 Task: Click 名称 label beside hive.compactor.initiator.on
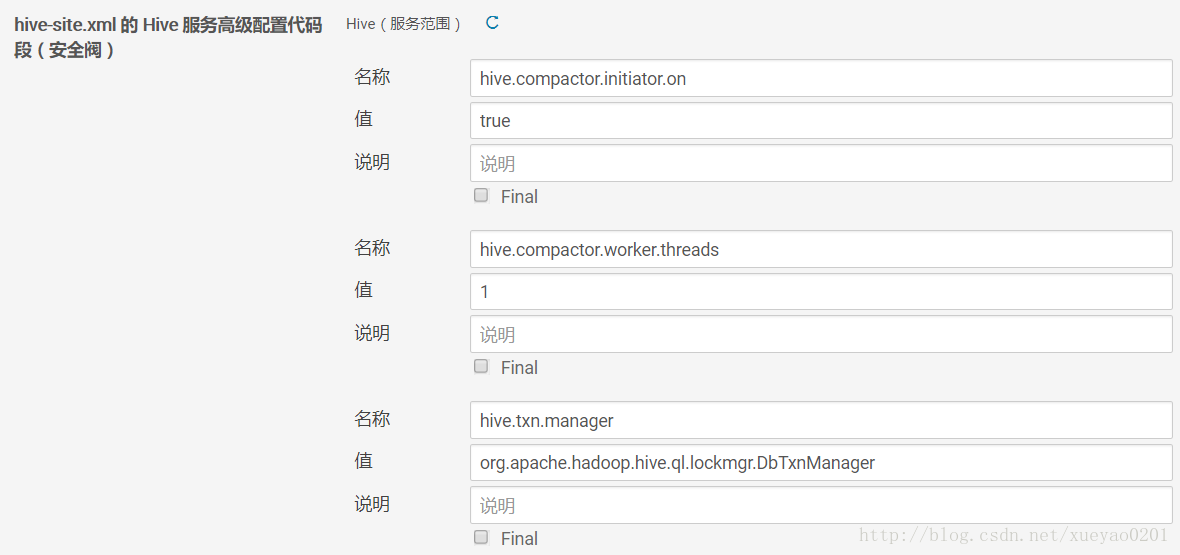pos(372,77)
